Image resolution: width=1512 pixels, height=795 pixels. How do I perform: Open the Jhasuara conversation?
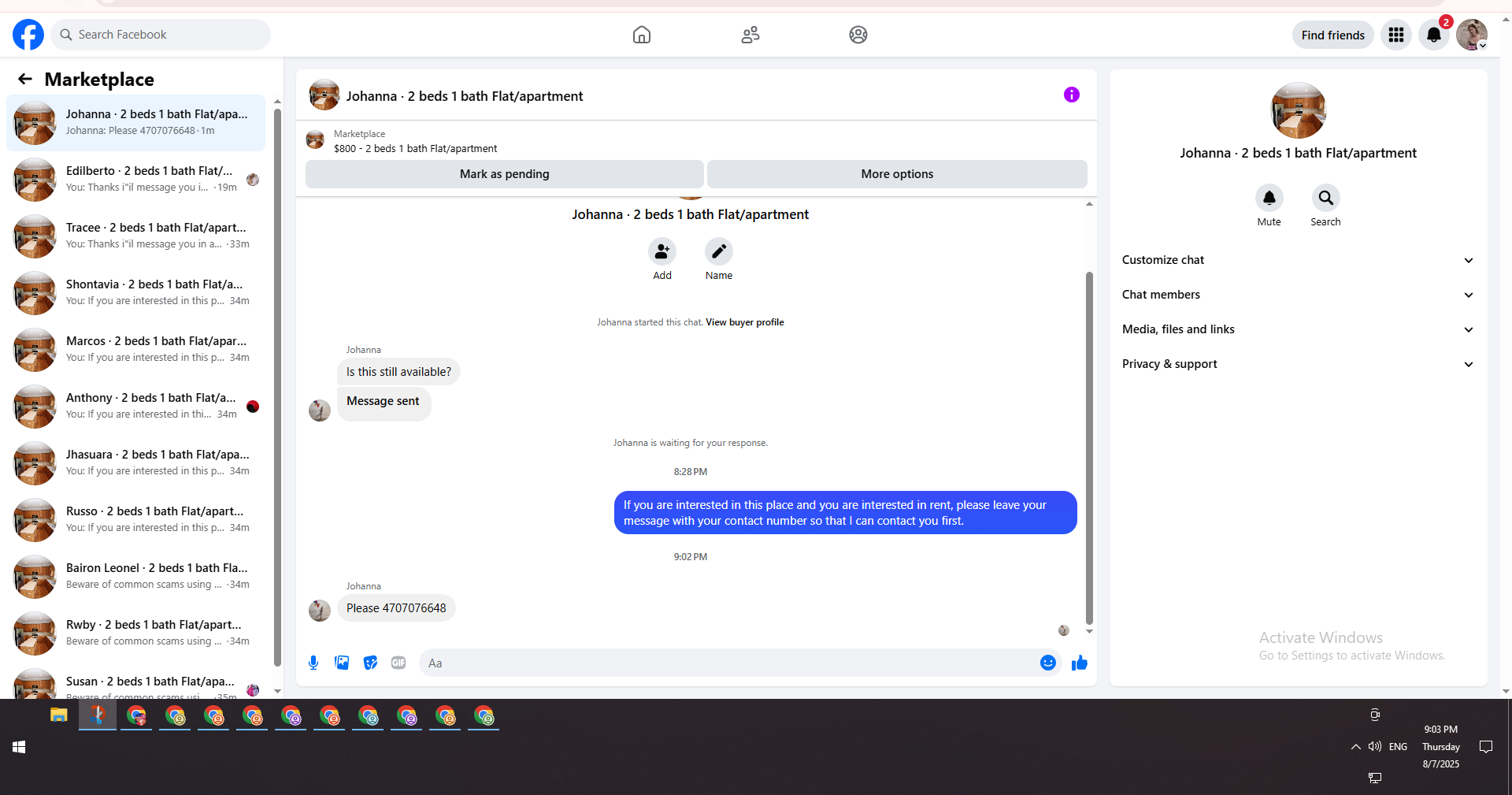135,463
